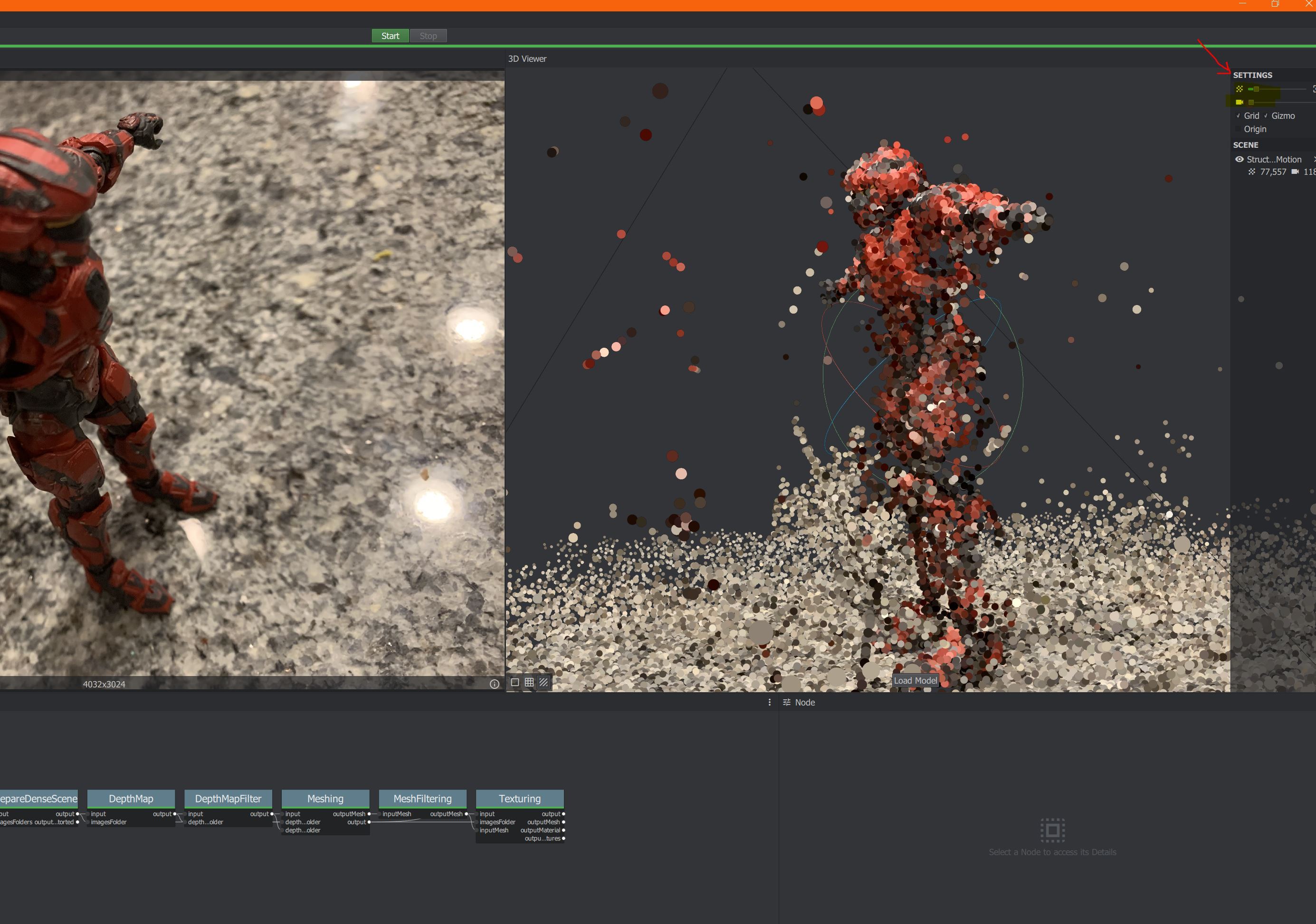Click the green Start button

[x=391, y=36]
